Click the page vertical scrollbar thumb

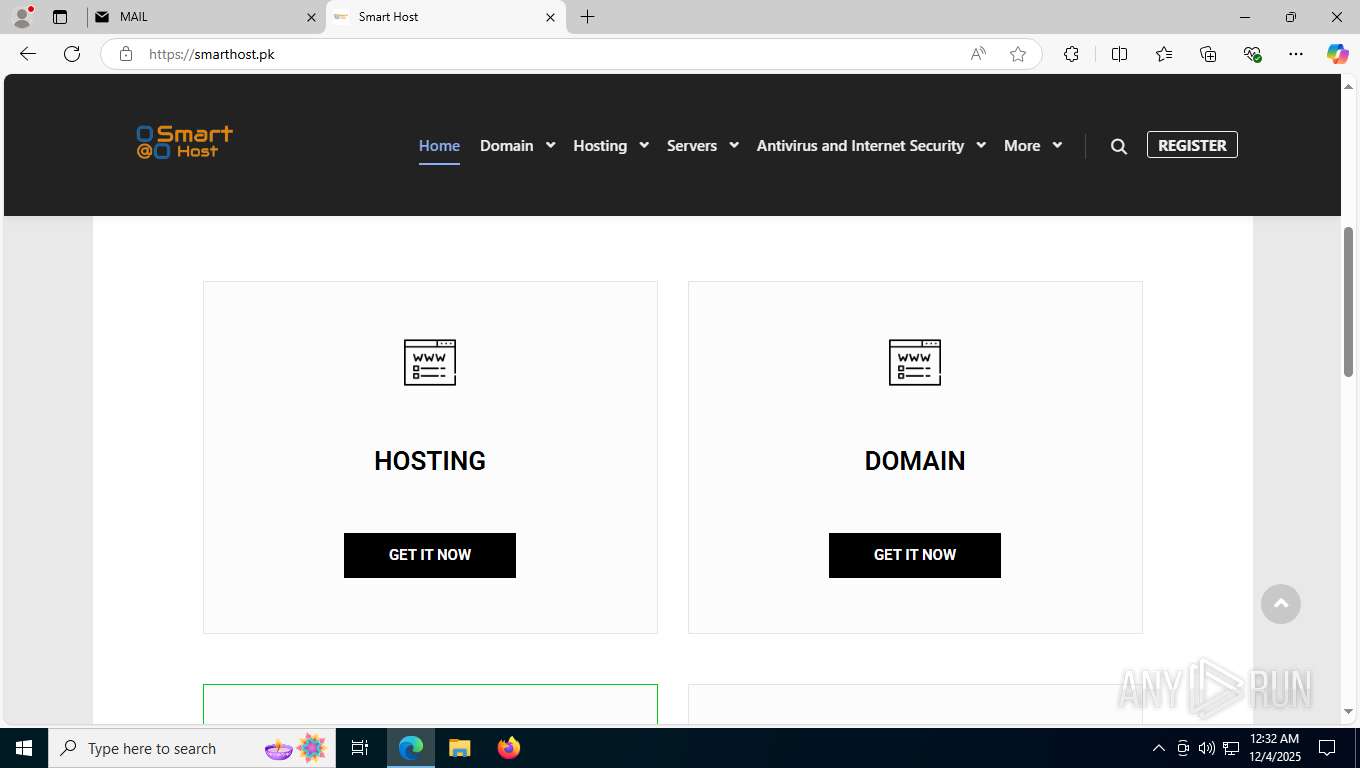1348,302
